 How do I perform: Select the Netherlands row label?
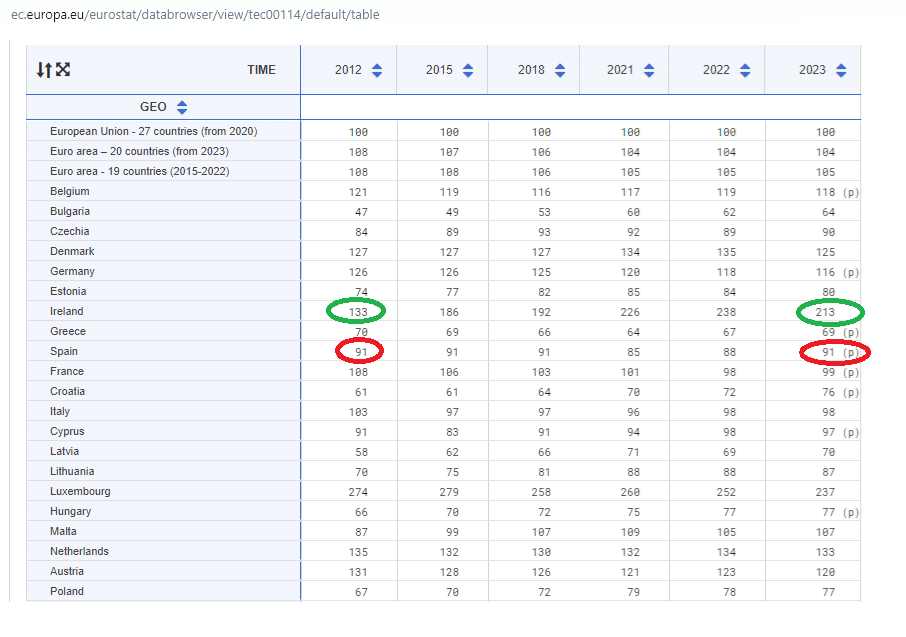79,552
